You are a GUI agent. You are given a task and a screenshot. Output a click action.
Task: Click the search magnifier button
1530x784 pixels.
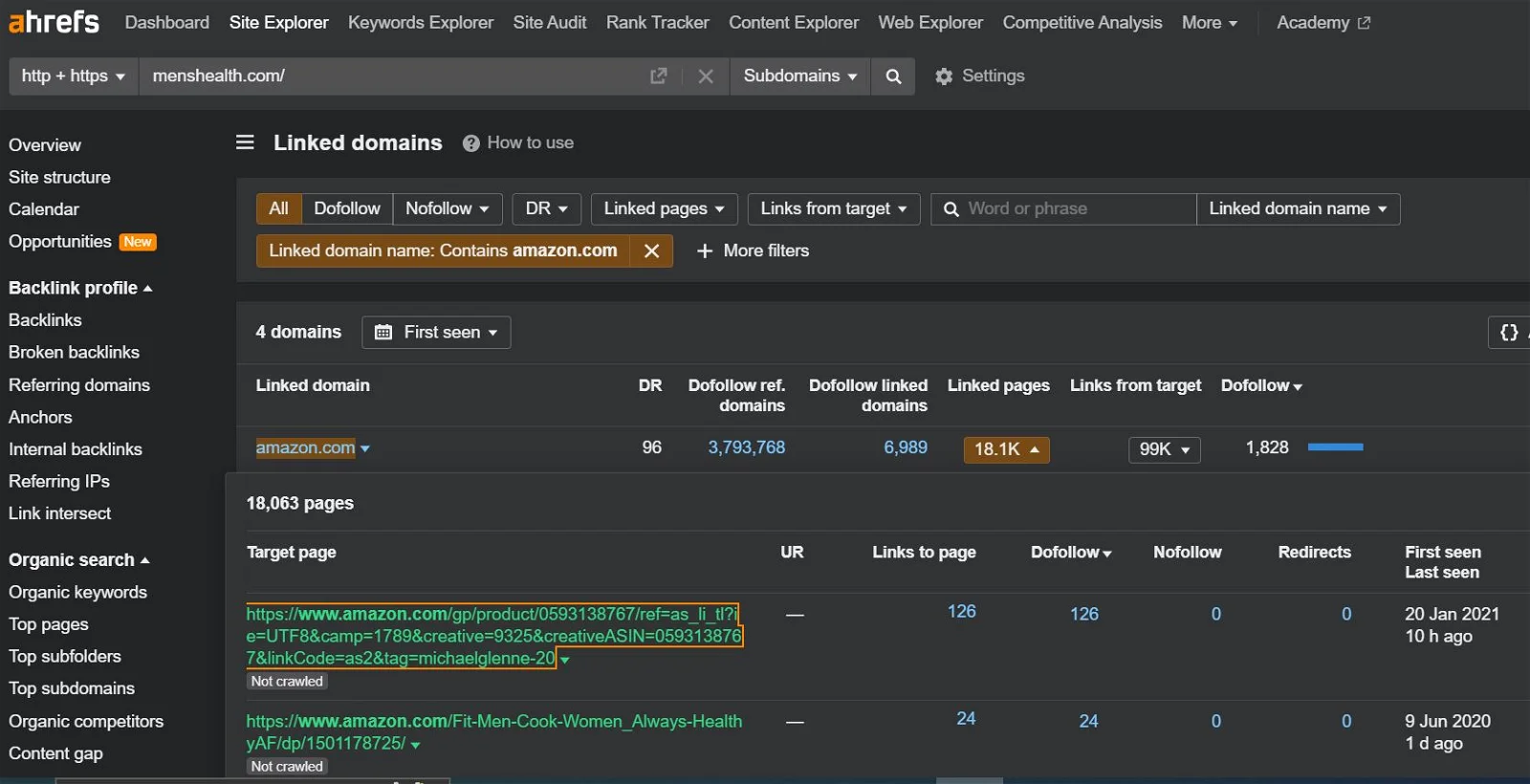(x=893, y=76)
